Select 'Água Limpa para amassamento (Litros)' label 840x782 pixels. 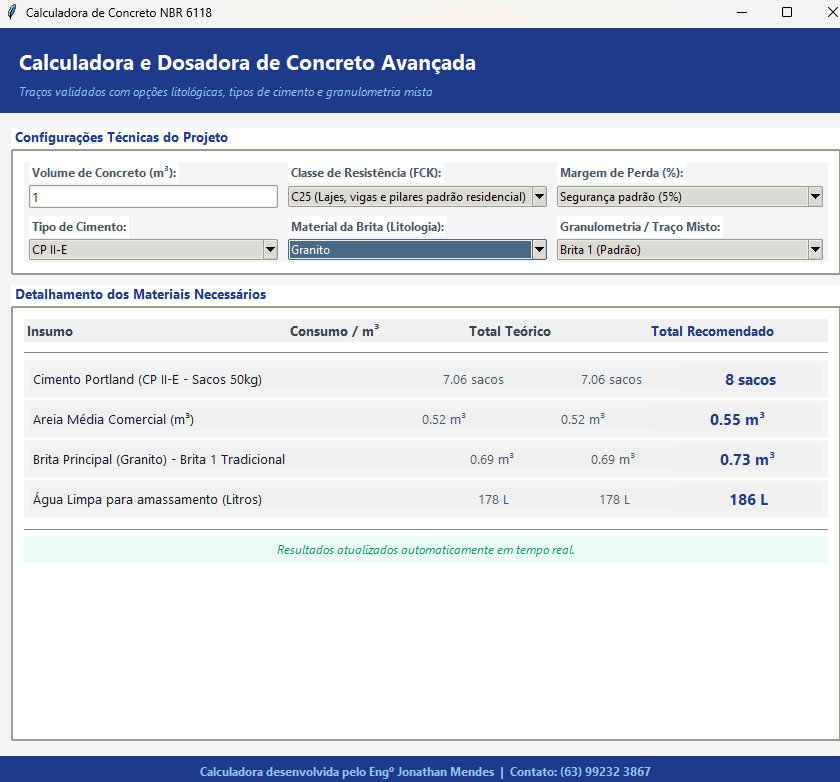(x=147, y=500)
